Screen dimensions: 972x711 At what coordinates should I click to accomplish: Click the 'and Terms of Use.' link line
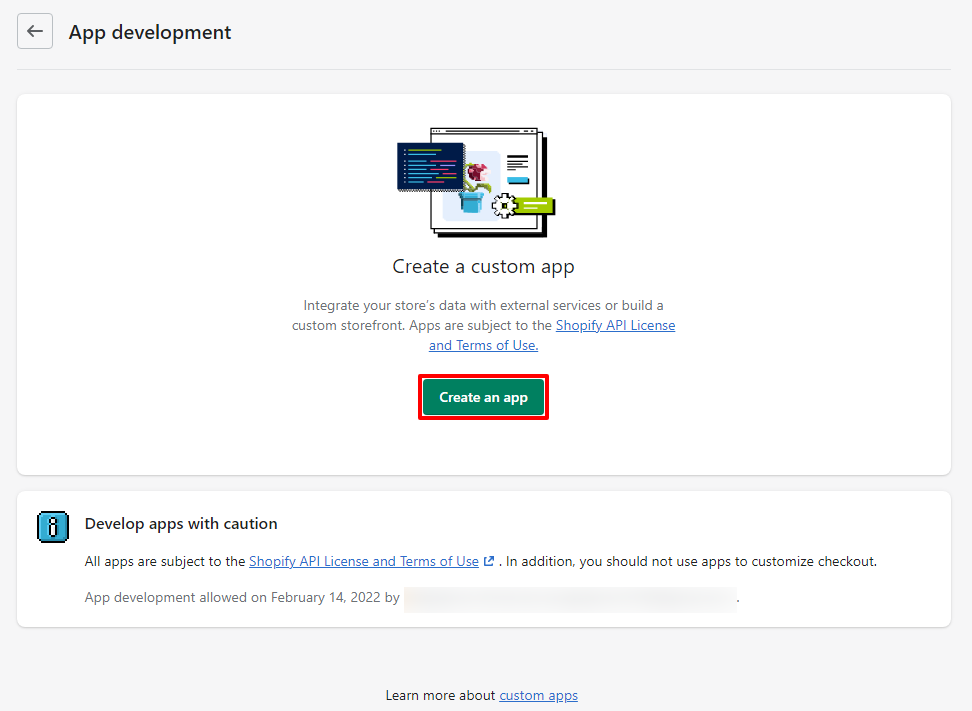tap(483, 345)
